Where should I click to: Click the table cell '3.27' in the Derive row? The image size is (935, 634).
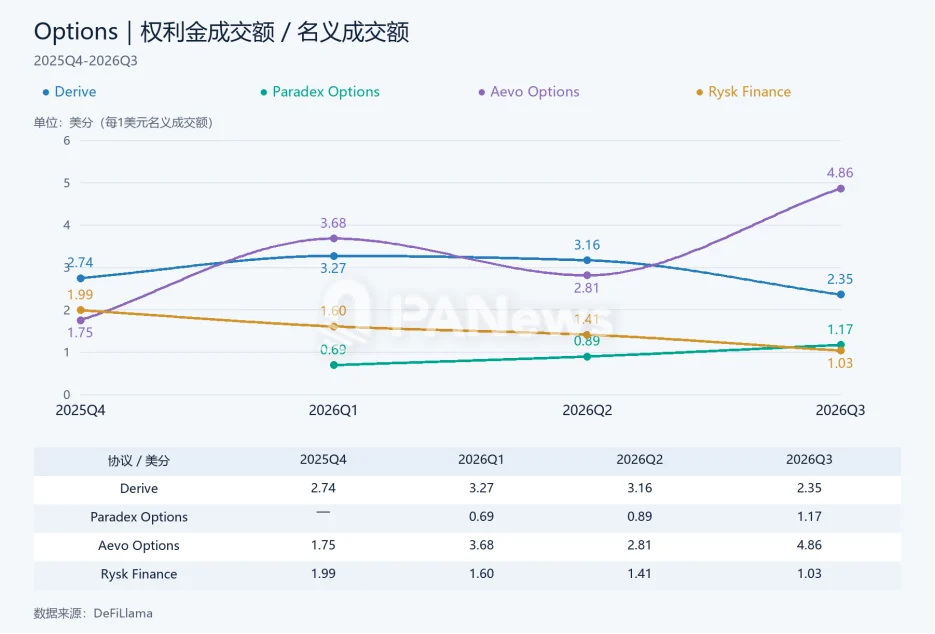tap(481, 488)
